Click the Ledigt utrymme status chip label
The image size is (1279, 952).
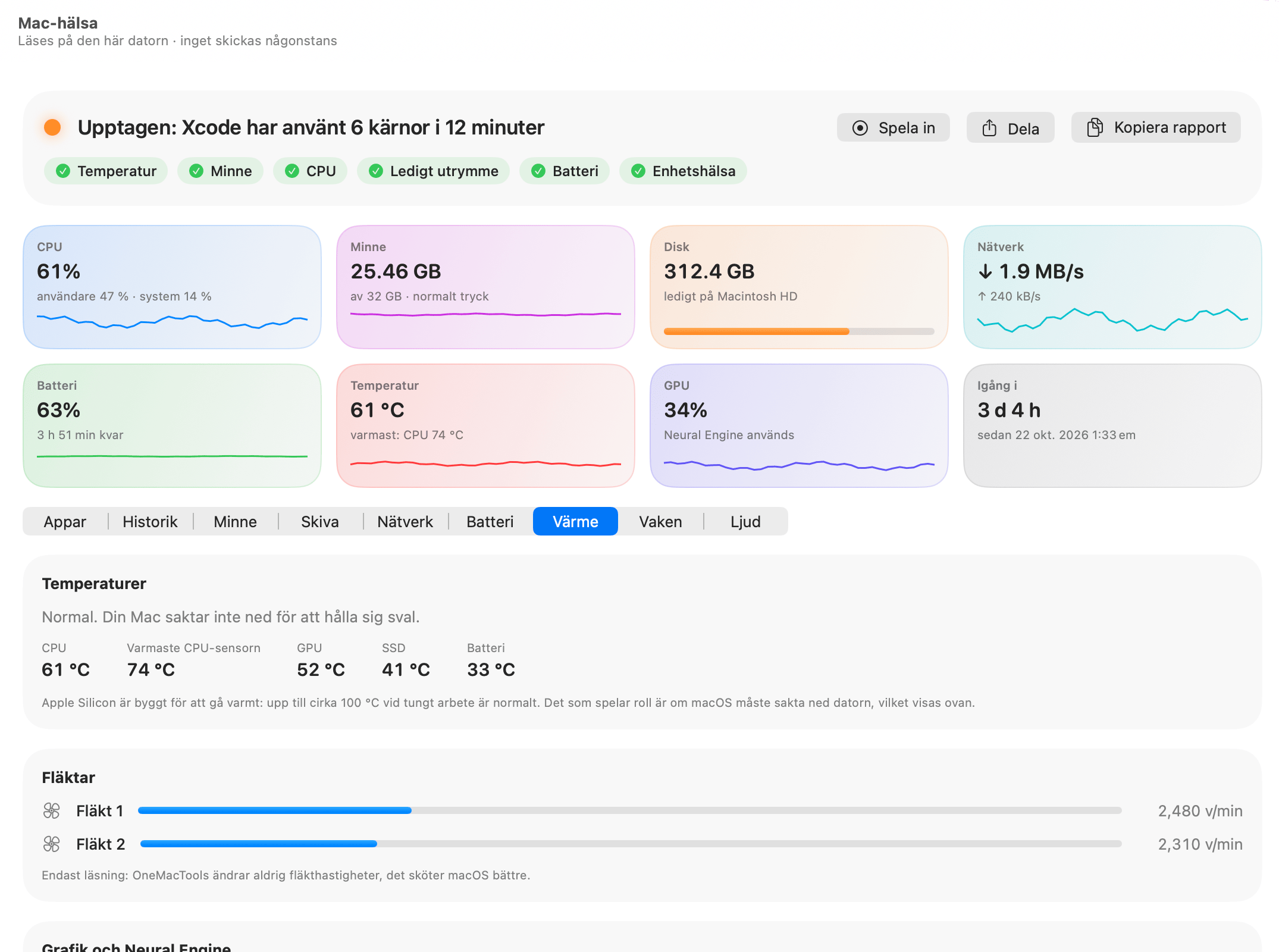pyautogui.click(x=444, y=171)
